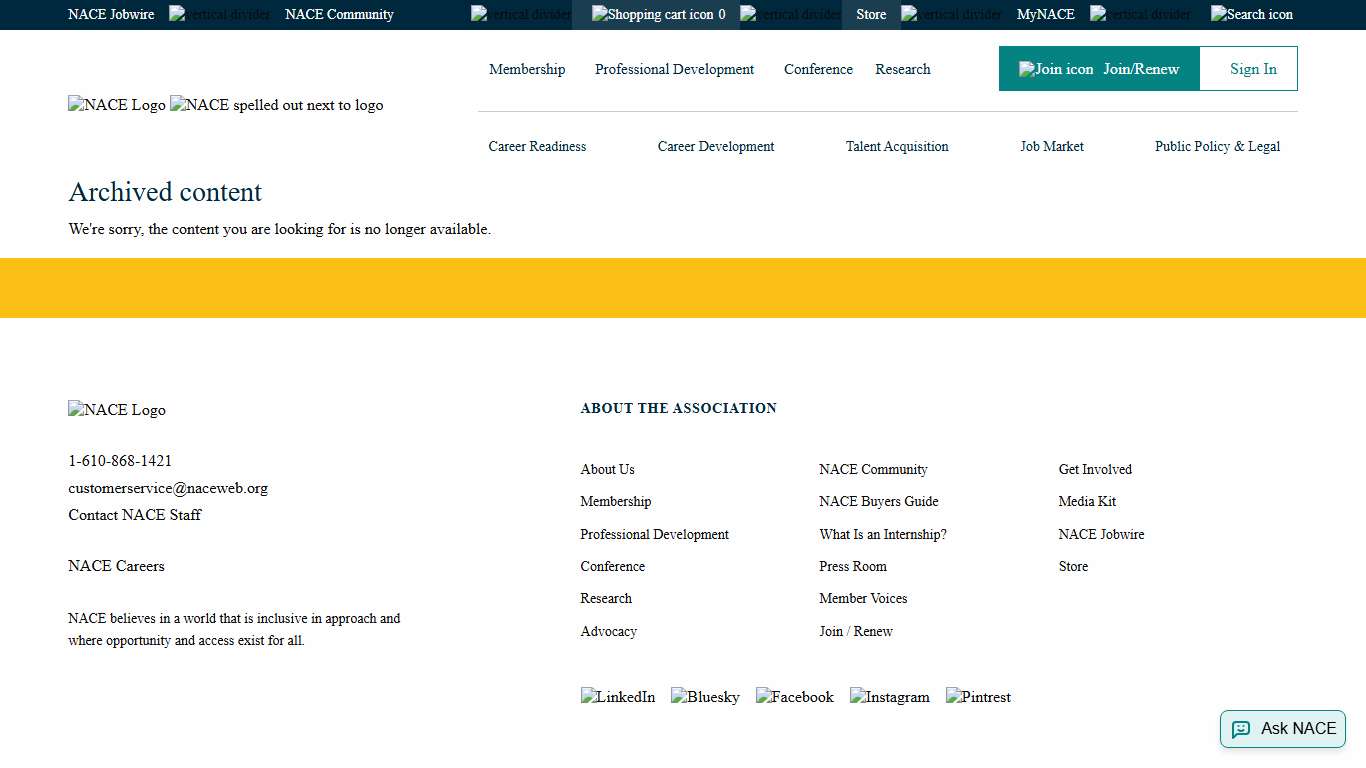Open the Ask NACE chat widget
The height and width of the screenshot is (768, 1366).
pyautogui.click(x=1282, y=729)
